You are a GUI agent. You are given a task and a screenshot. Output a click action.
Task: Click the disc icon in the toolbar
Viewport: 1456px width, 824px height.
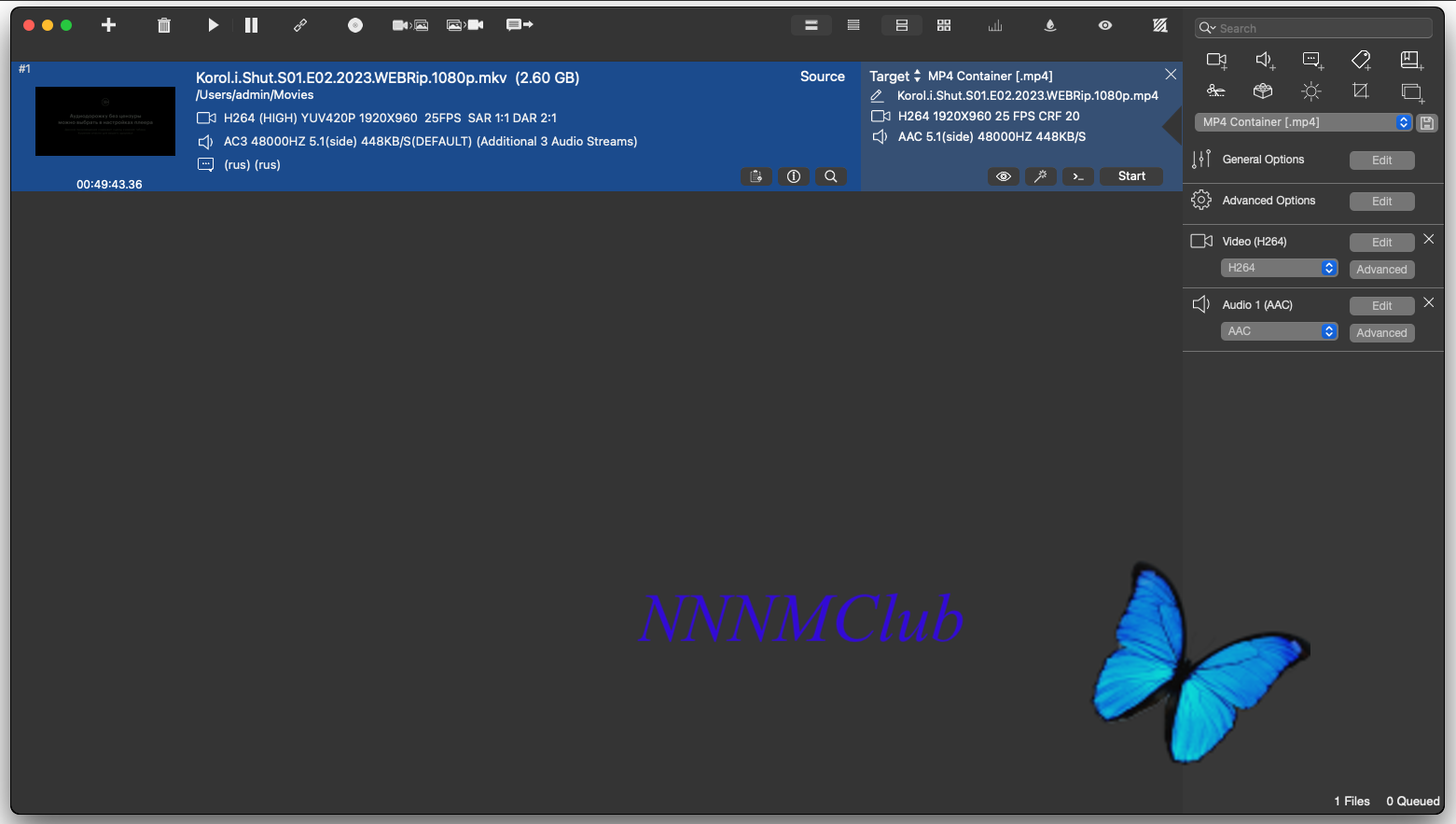click(x=355, y=25)
